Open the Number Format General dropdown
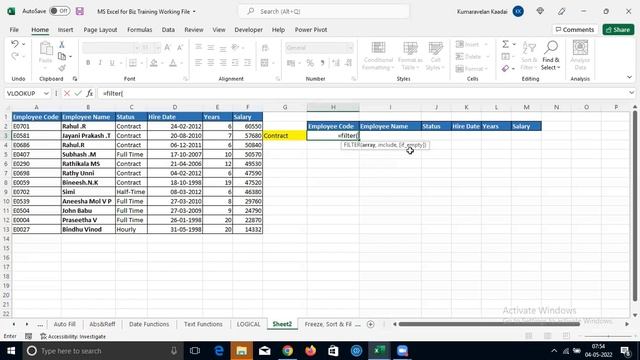The image size is (640, 360). click(350, 48)
